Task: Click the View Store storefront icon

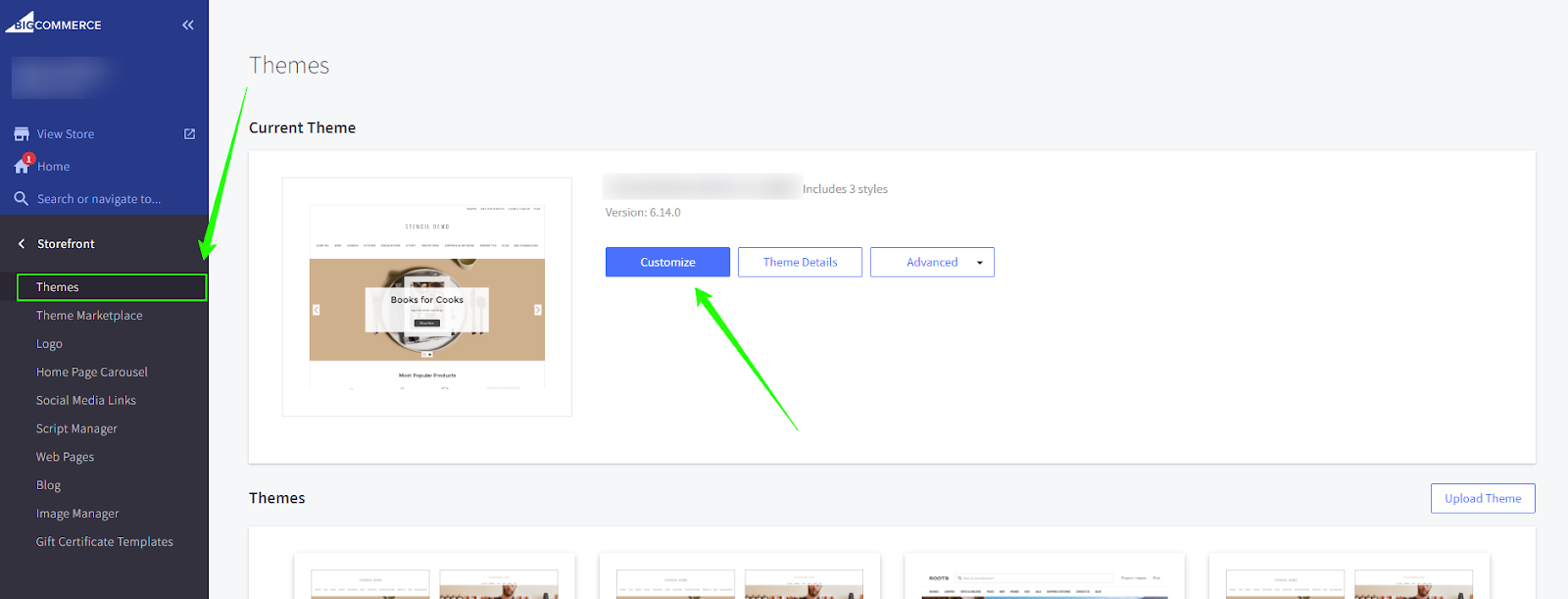Action: tap(22, 134)
